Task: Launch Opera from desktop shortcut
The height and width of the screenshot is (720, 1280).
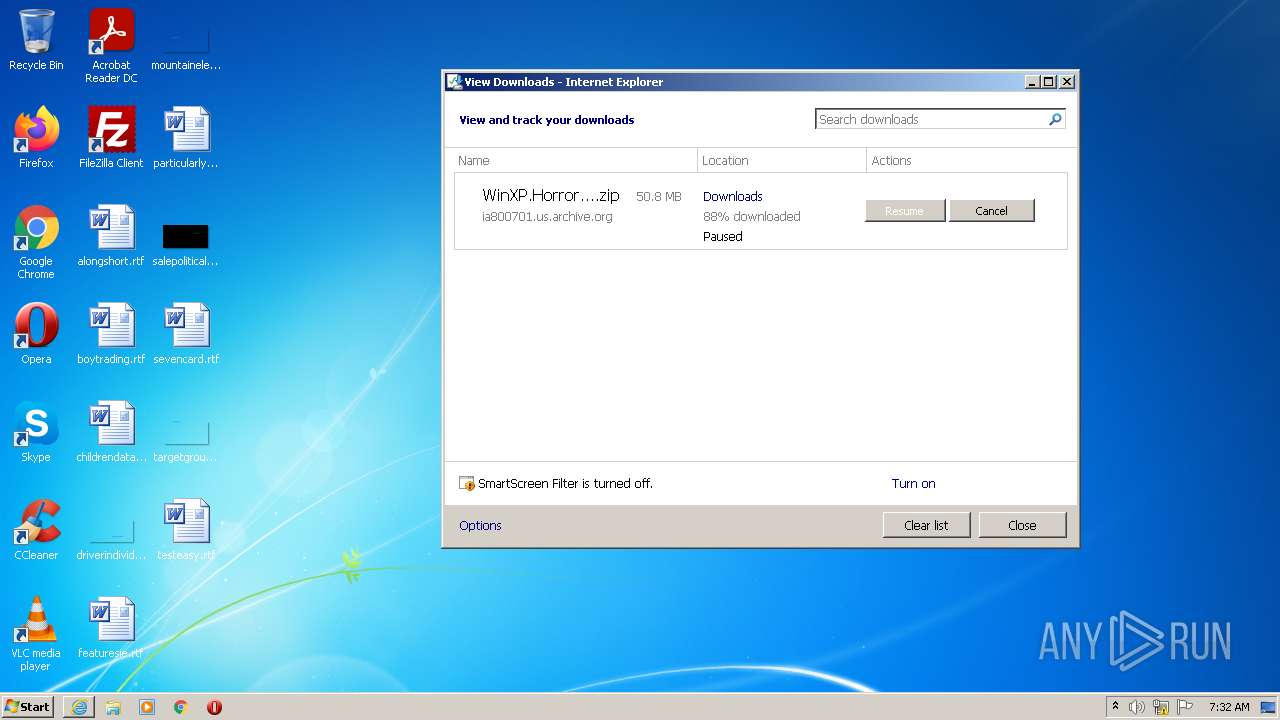Action: [x=36, y=333]
